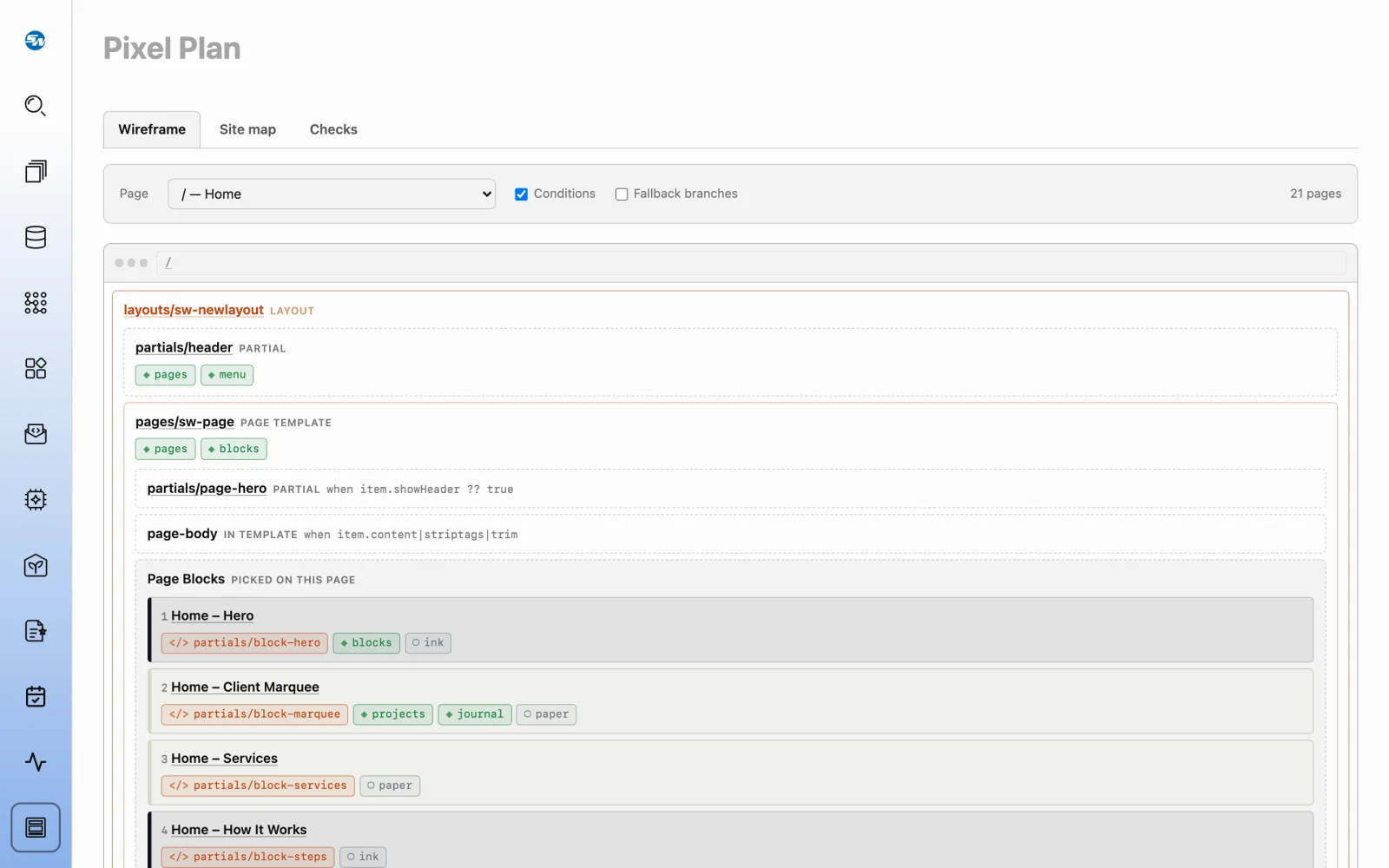The height and width of the screenshot is (868, 1389).
Task: Click the partials/block-services code tag
Action: pyautogui.click(x=258, y=786)
